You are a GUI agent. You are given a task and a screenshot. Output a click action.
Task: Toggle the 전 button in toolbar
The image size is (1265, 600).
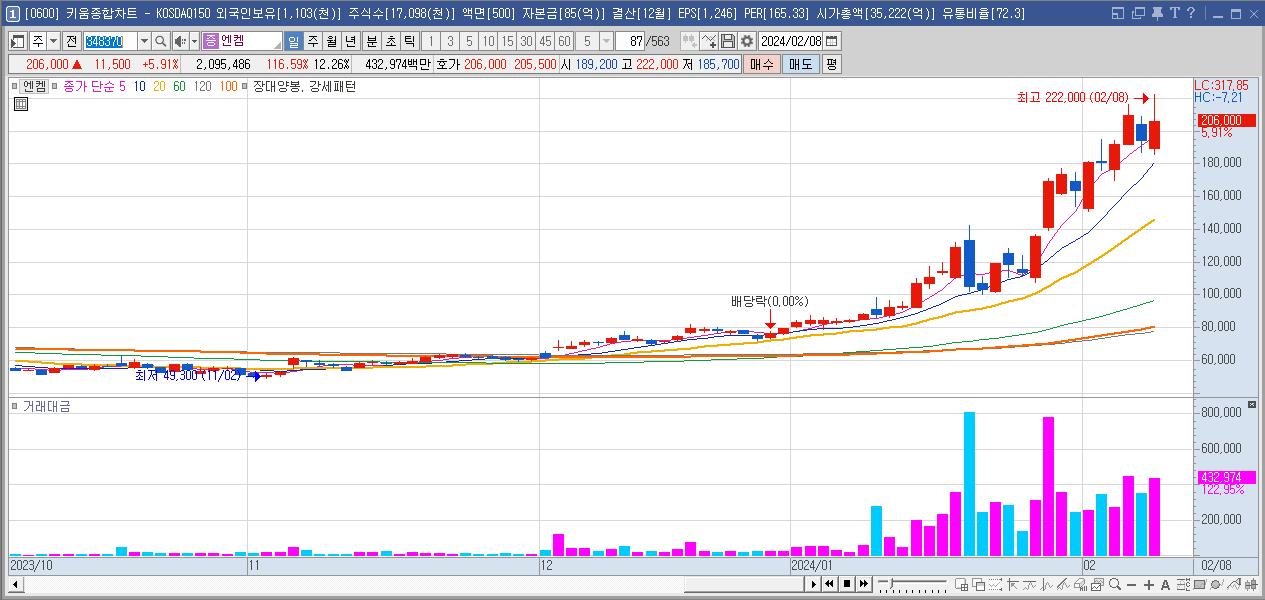(x=71, y=41)
